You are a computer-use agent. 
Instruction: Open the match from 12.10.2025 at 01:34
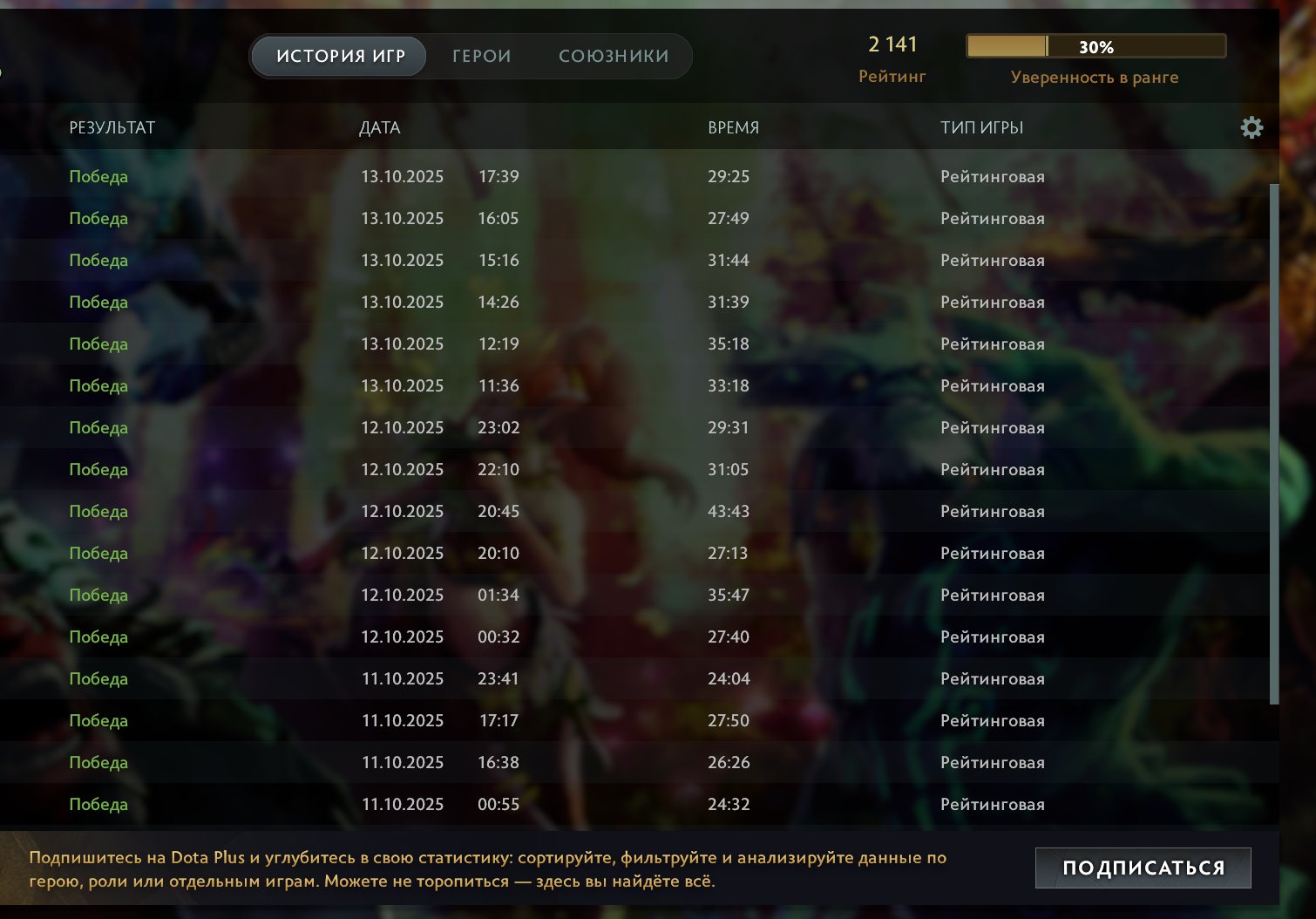634,595
